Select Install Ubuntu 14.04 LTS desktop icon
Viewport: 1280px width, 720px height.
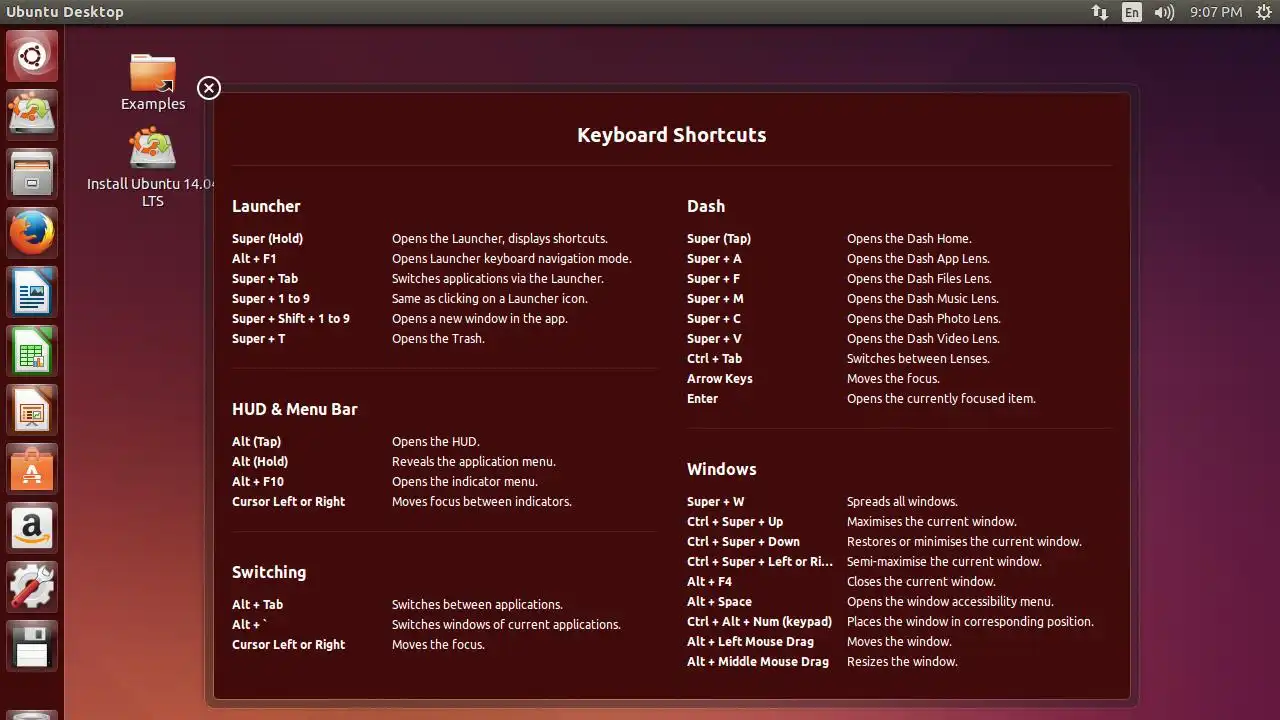click(x=152, y=168)
